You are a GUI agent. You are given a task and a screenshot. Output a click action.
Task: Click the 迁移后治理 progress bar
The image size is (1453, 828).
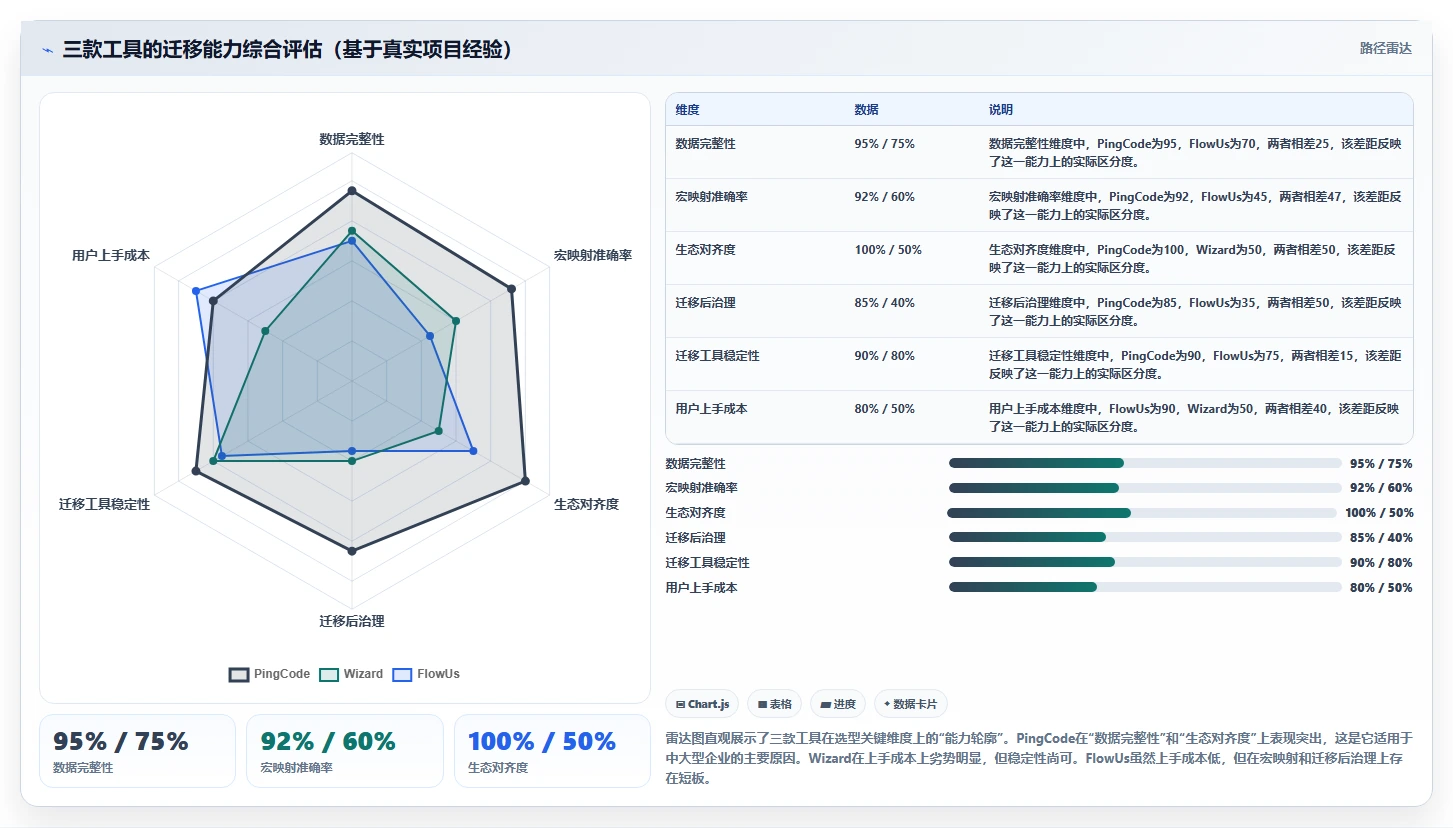pyautogui.click(x=1145, y=537)
